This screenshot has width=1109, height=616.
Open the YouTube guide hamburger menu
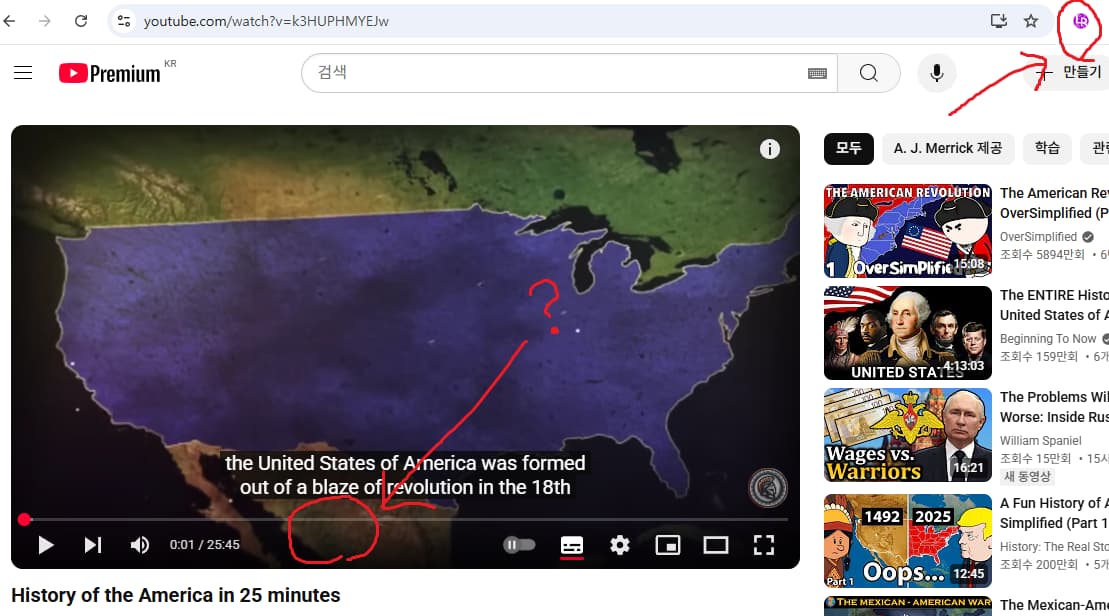click(x=23, y=73)
